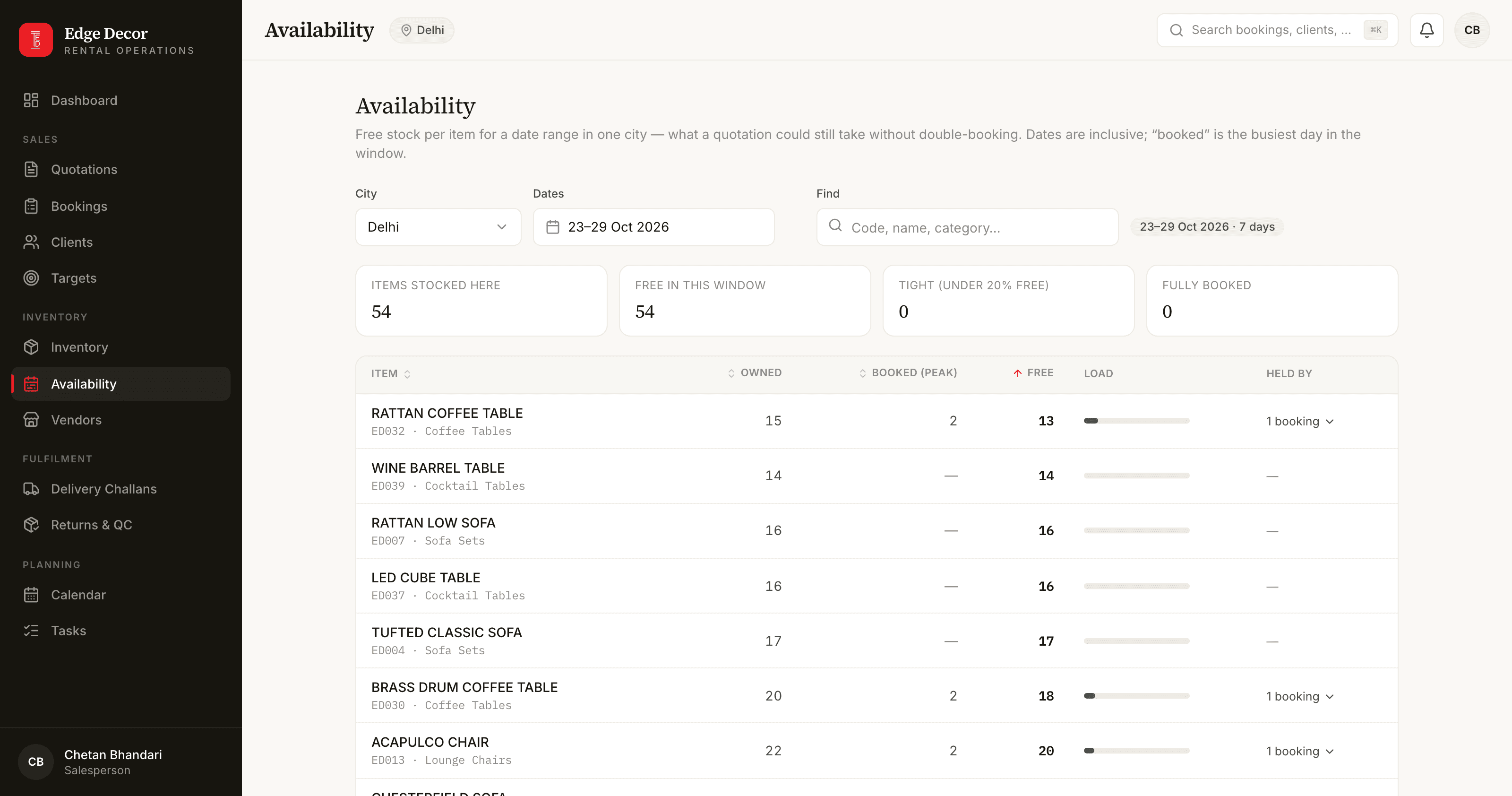The height and width of the screenshot is (796, 1512).
Task: Click the red FREE sort arrow
Action: 1018,373
